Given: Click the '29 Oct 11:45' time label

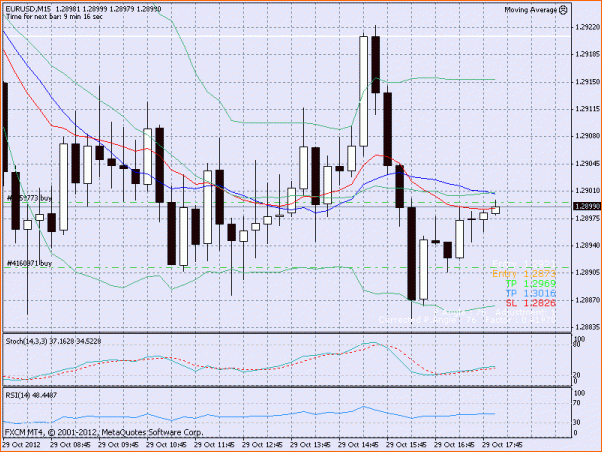Looking at the screenshot, I should [214, 445].
